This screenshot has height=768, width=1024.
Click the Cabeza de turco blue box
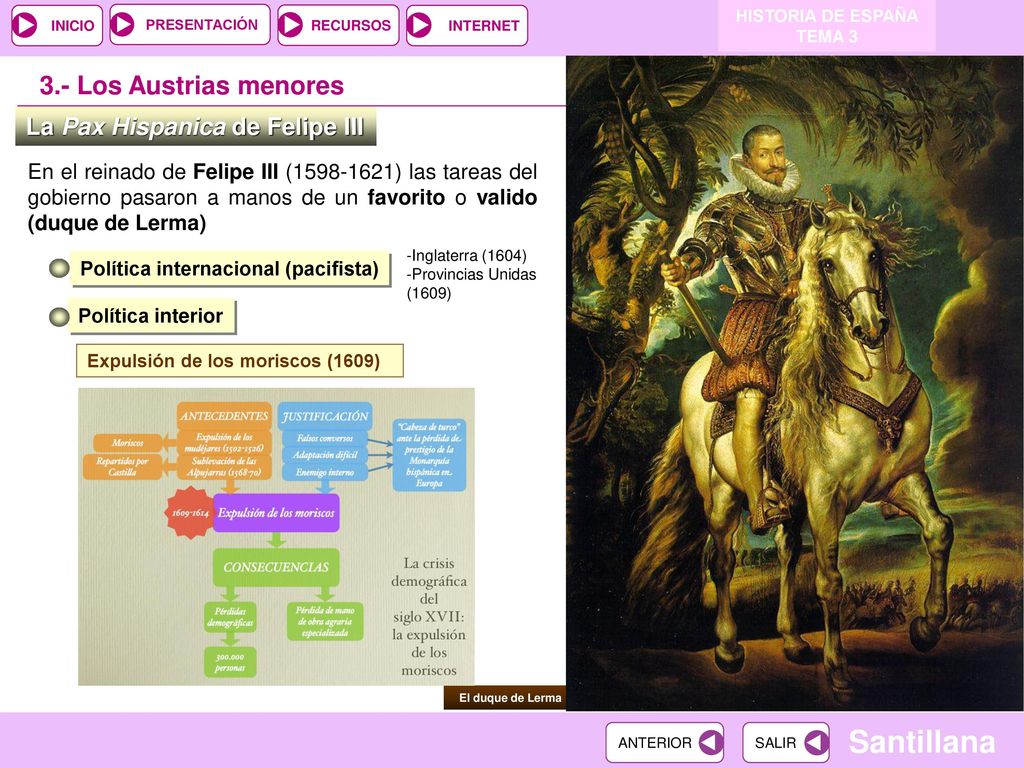(x=429, y=455)
